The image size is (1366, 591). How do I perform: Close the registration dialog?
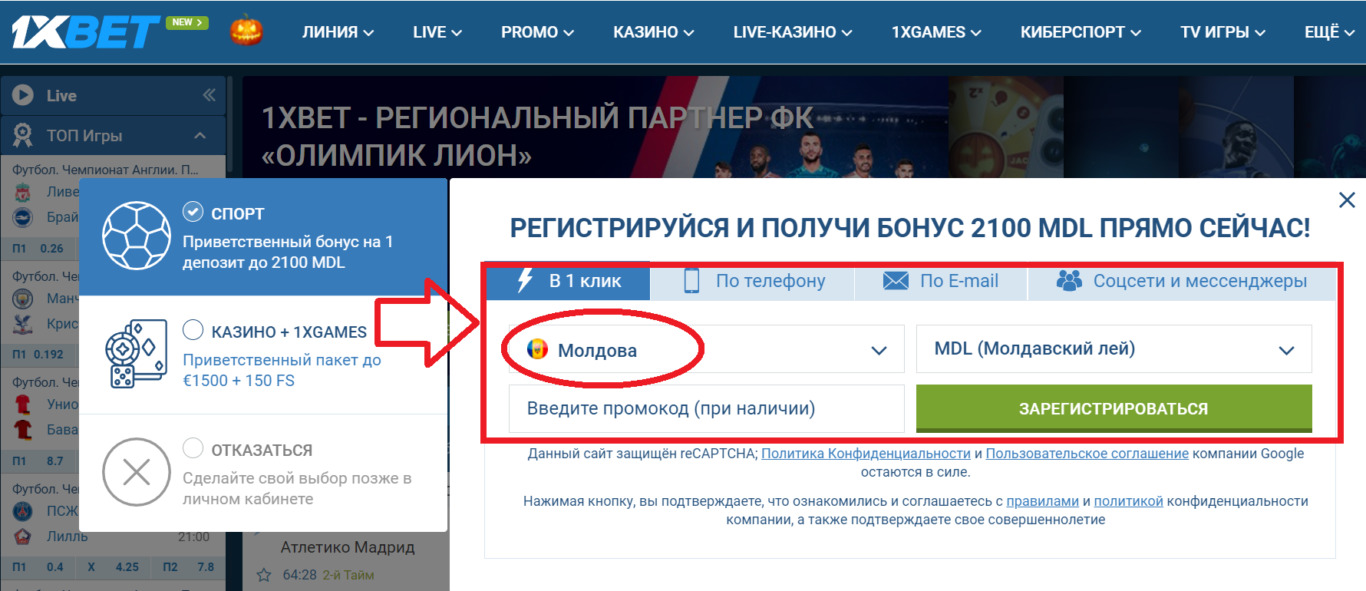point(1347,199)
